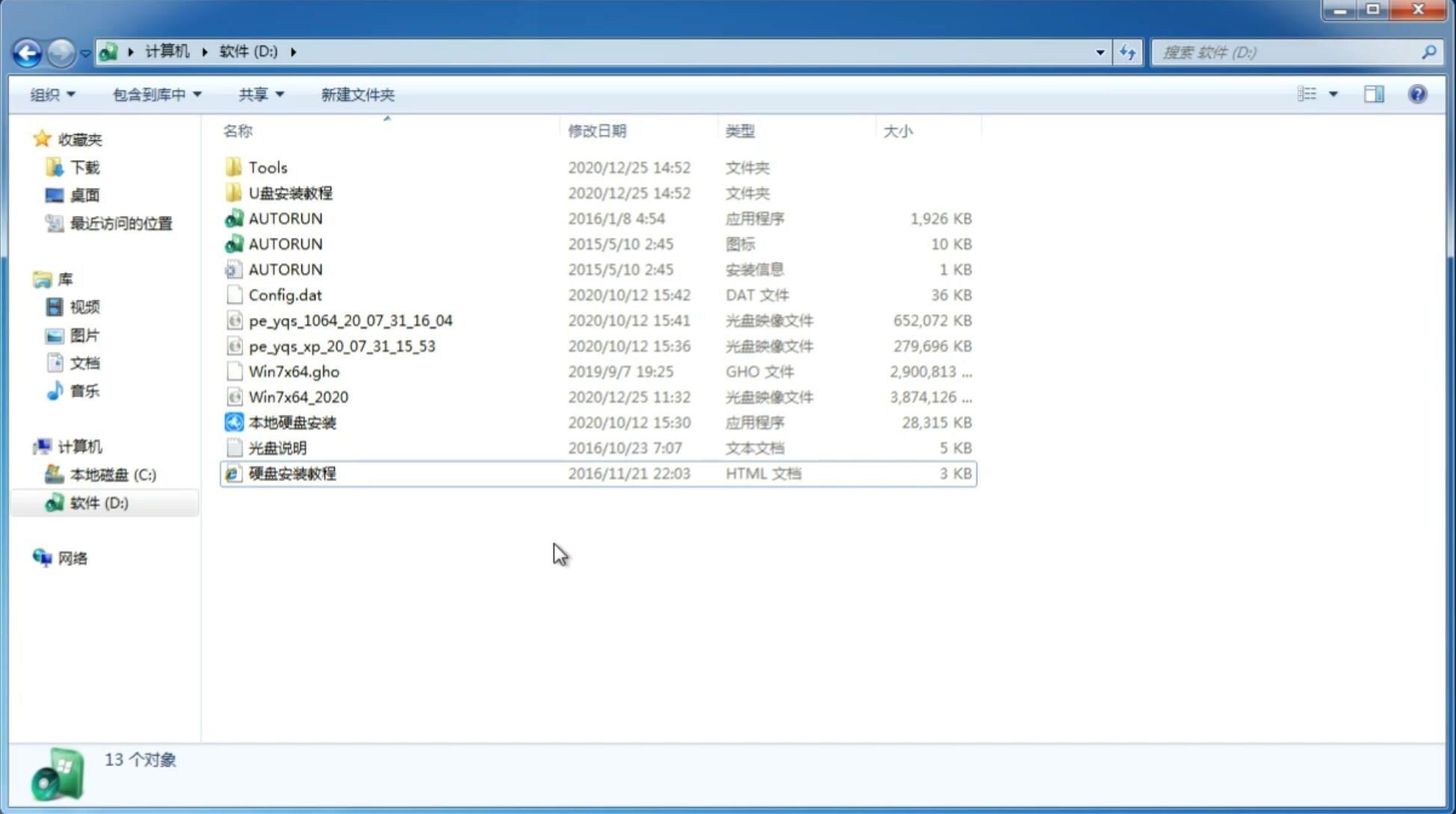Open 硬盘安装教程 HTML document
The height and width of the screenshot is (814, 1456).
(292, 473)
